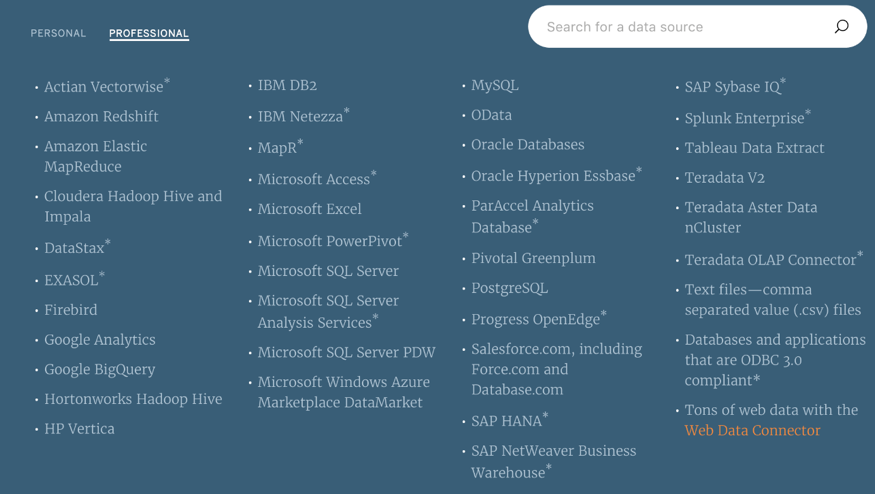This screenshot has width=875, height=494.
Task: Click the Microsoft SQL Server entry
Action: coord(328,272)
